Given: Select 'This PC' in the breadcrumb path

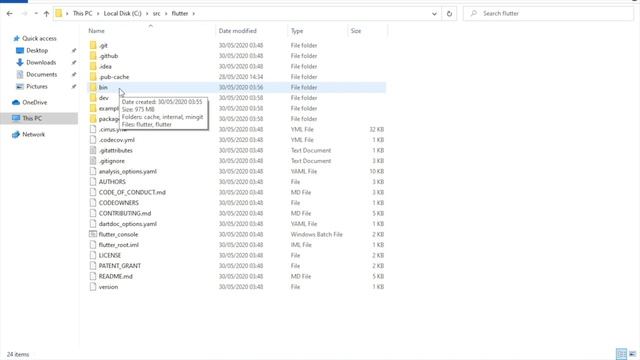Looking at the screenshot, I should [x=82, y=13].
